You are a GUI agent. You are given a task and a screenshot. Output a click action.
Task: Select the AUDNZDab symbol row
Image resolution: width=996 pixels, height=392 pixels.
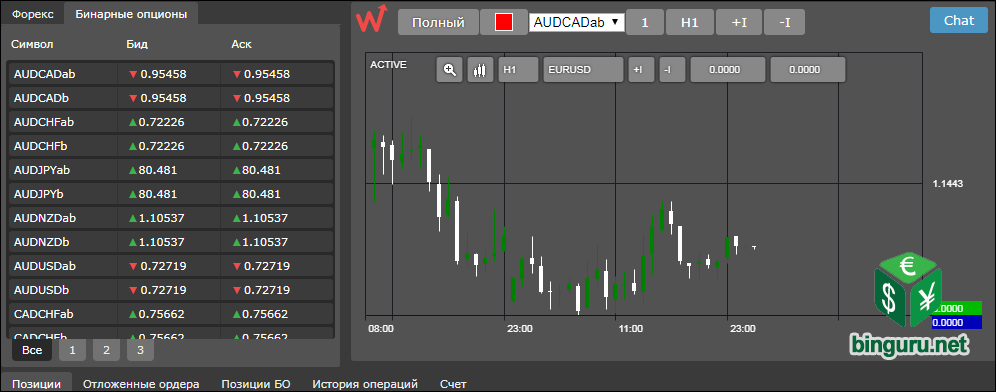171,218
